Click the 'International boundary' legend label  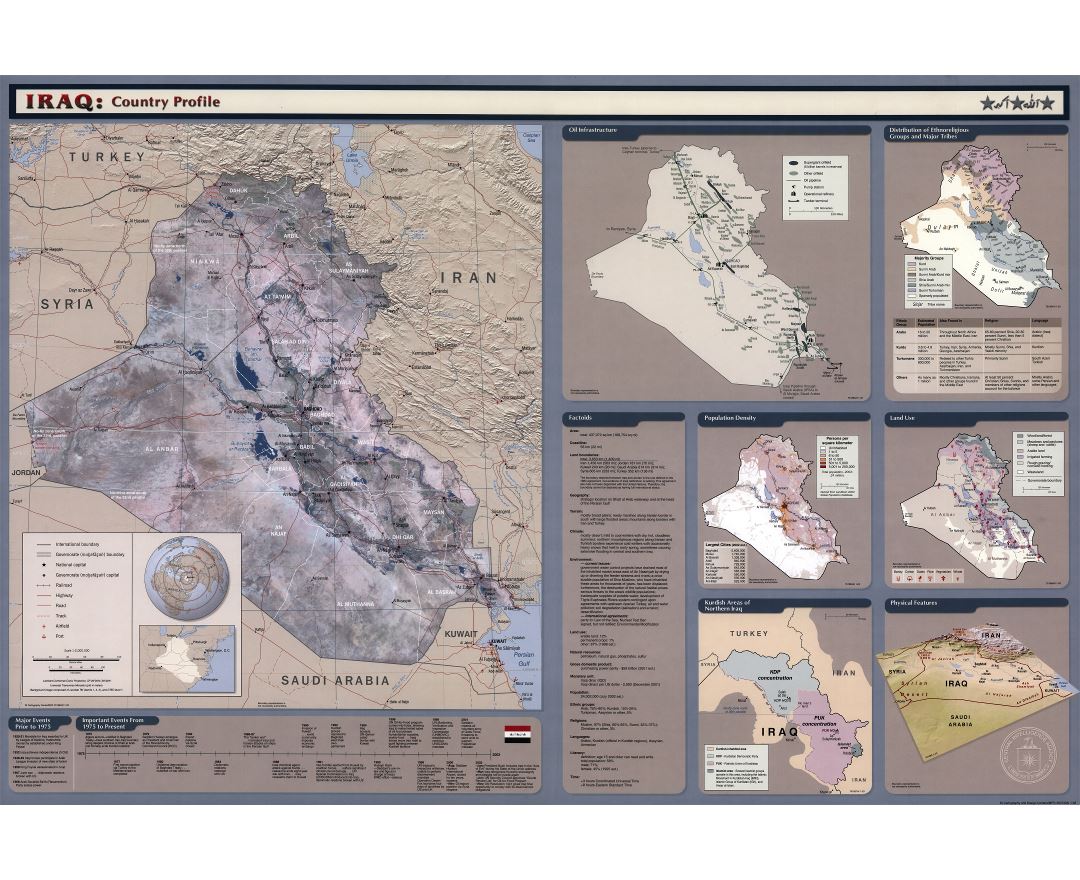click(78, 544)
